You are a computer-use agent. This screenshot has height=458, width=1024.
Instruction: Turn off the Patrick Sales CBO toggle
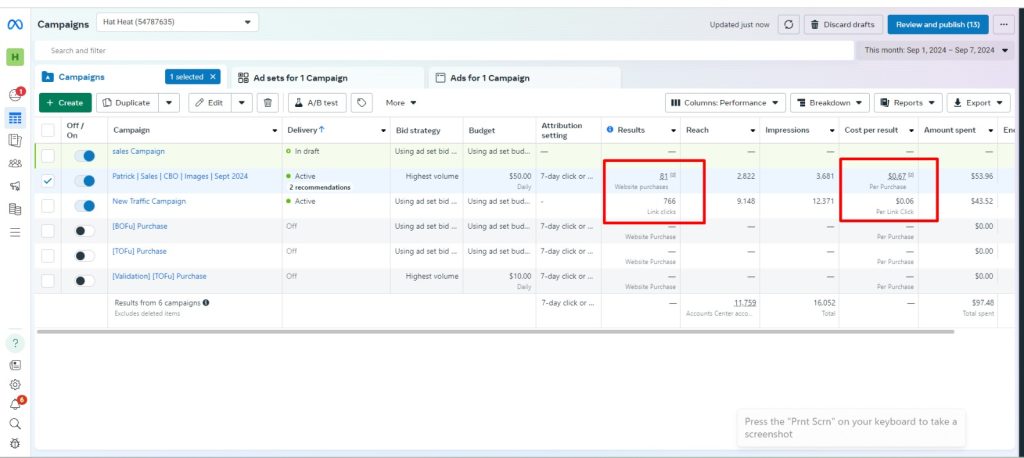click(x=84, y=181)
